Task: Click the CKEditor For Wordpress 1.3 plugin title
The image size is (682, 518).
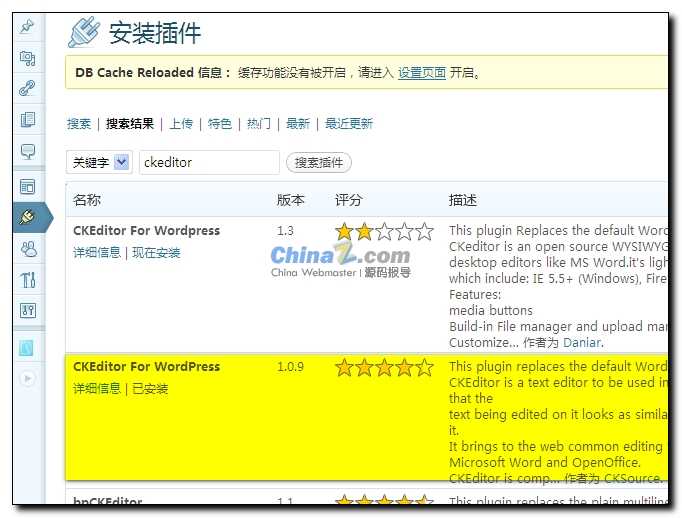Action: pos(147,231)
